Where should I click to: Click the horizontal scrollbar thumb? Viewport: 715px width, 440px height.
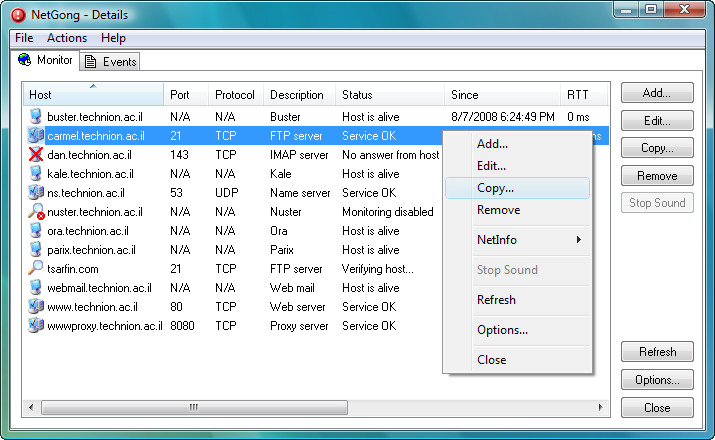194,407
